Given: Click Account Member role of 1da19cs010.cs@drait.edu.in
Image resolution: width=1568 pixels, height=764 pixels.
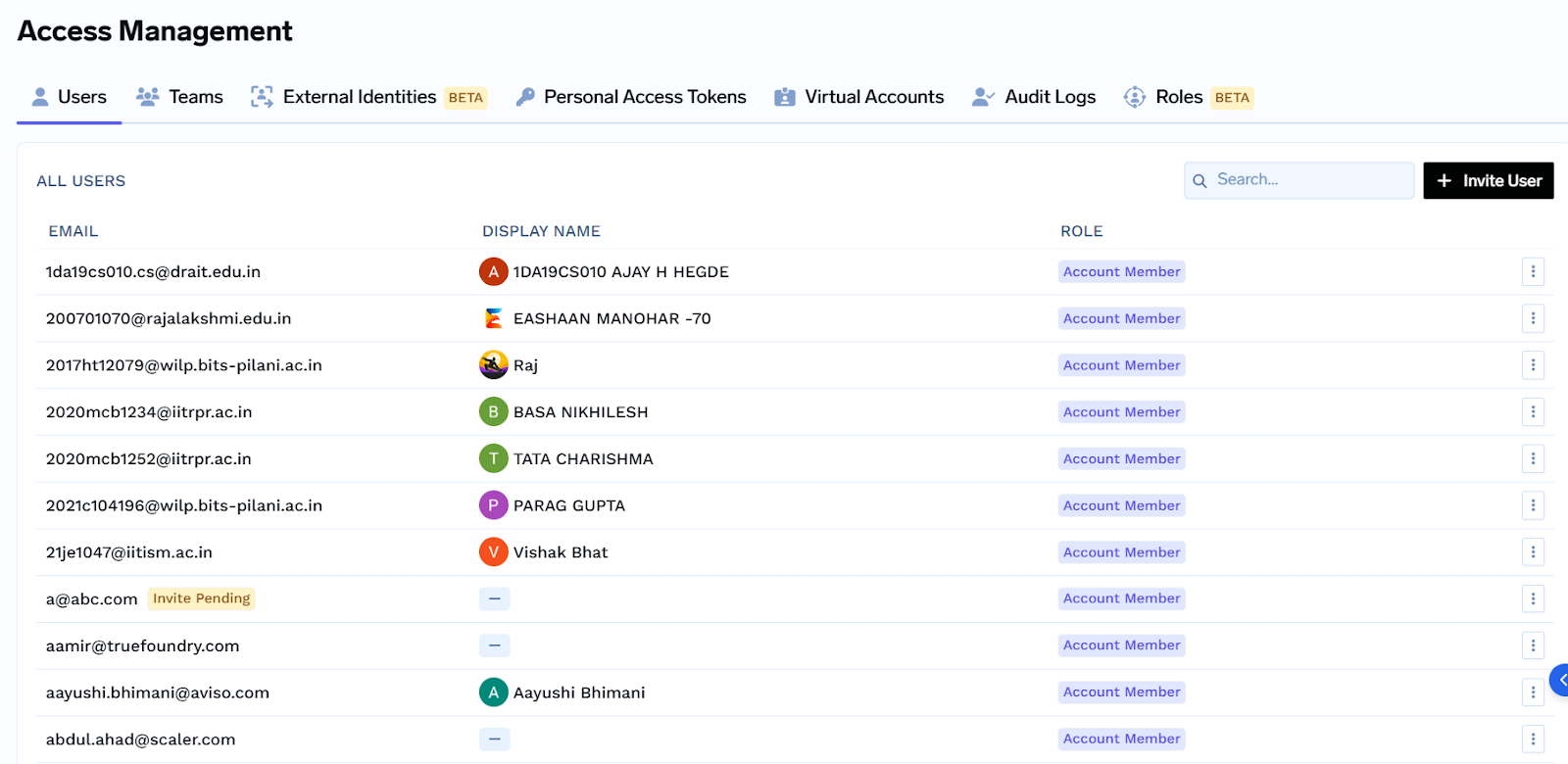Looking at the screenshot, I should [1122, 271].
